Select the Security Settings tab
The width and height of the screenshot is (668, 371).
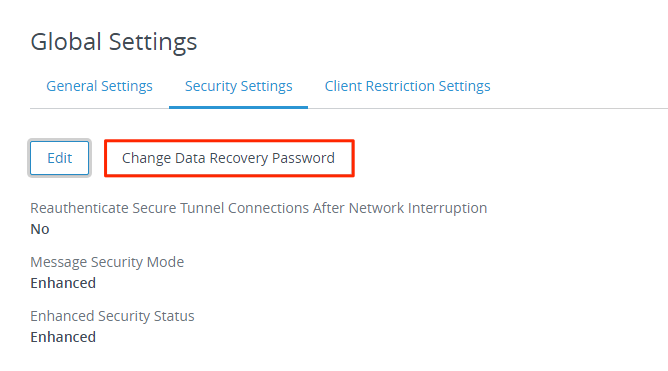tap(239, 86)
